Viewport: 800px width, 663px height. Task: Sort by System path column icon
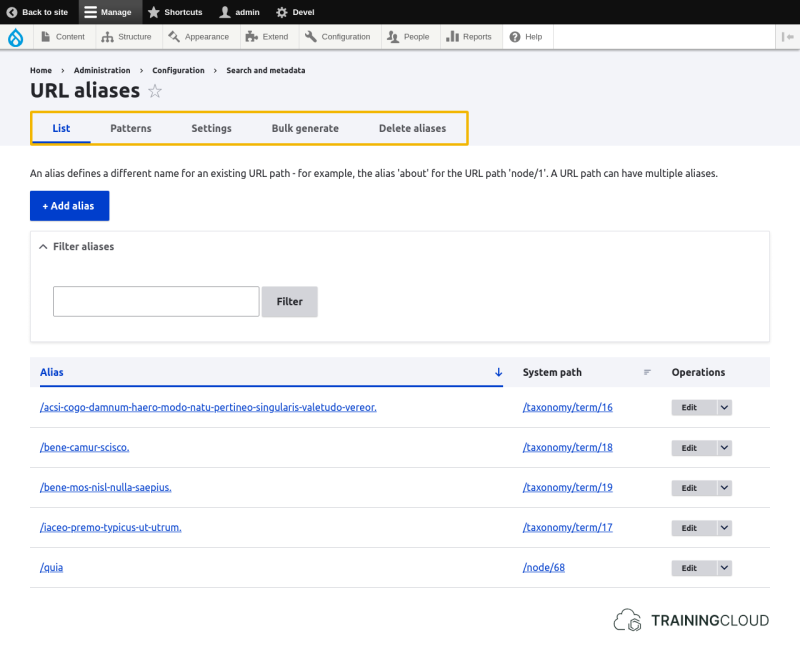click(x=647, y=372)
